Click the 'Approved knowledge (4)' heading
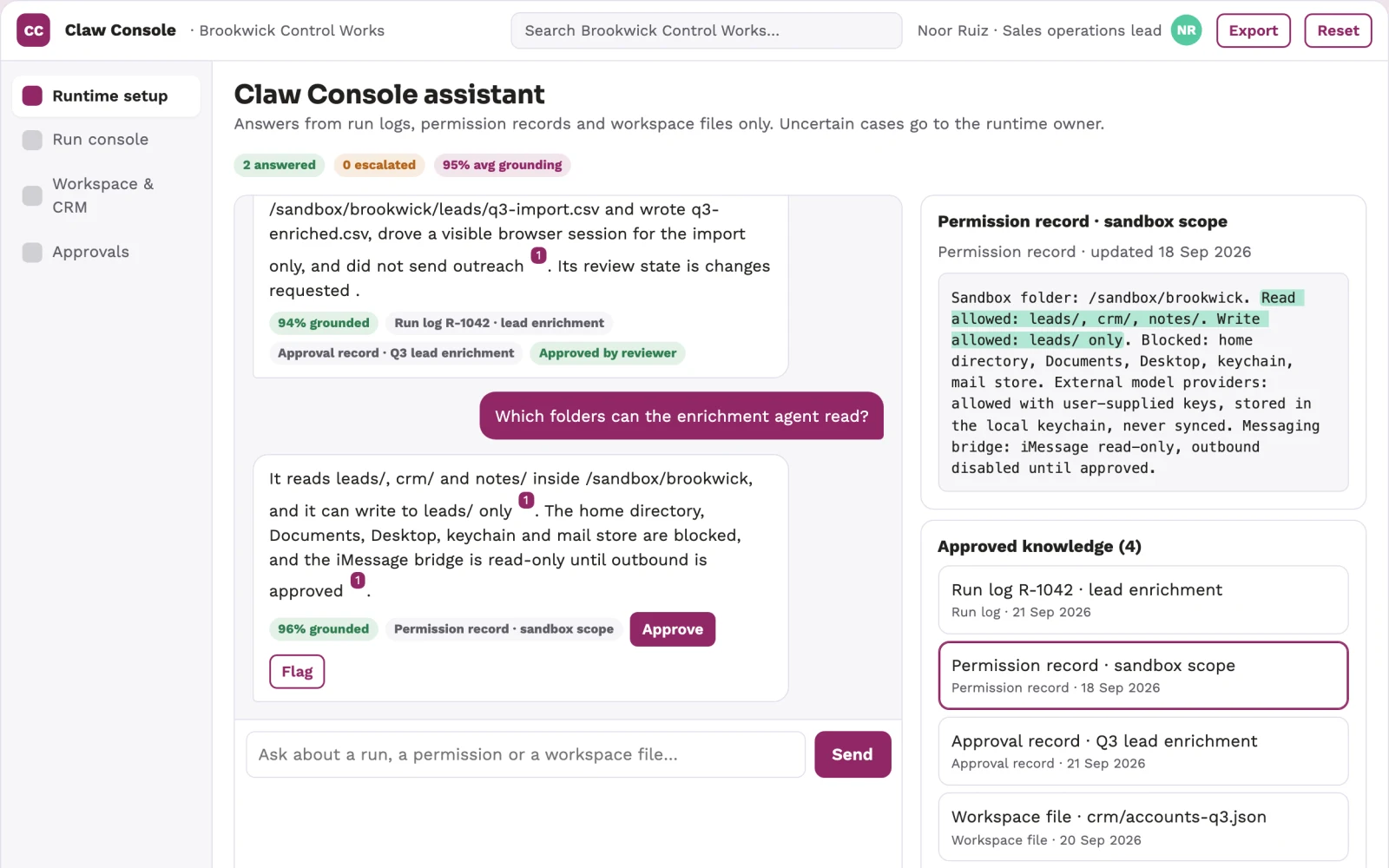Viewport: 1389px width, 868px height. (1039, 546)
